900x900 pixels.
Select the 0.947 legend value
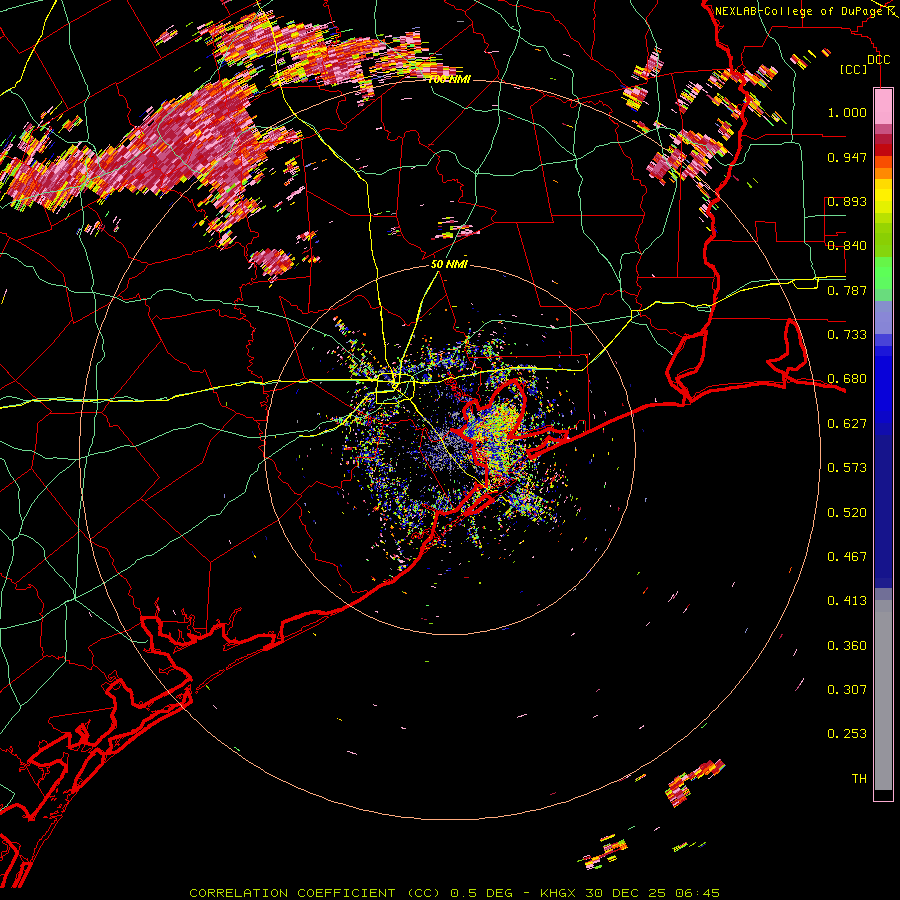pyautogui.click(x=847, y=157)
